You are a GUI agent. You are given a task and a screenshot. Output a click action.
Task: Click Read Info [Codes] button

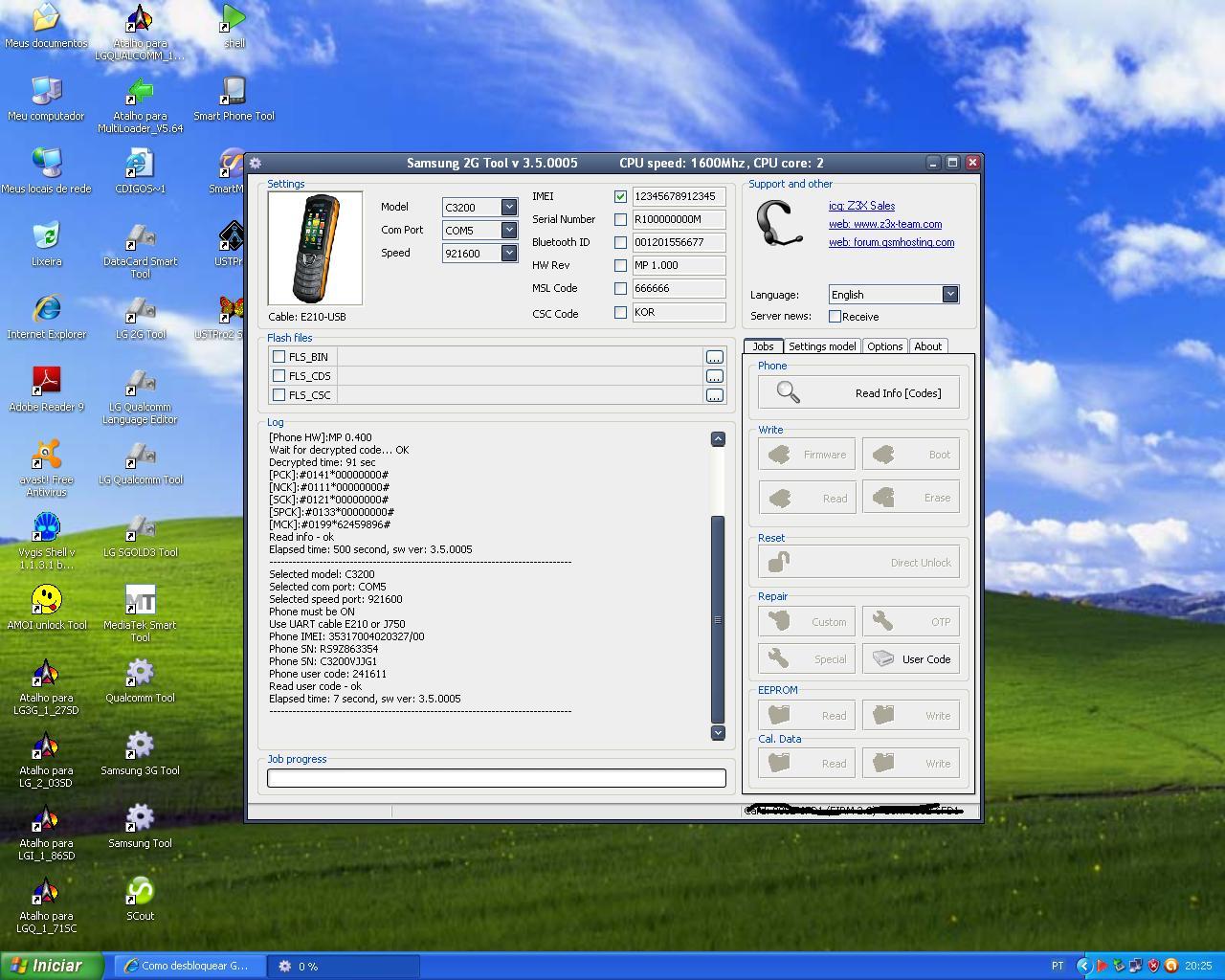(858, 392)
